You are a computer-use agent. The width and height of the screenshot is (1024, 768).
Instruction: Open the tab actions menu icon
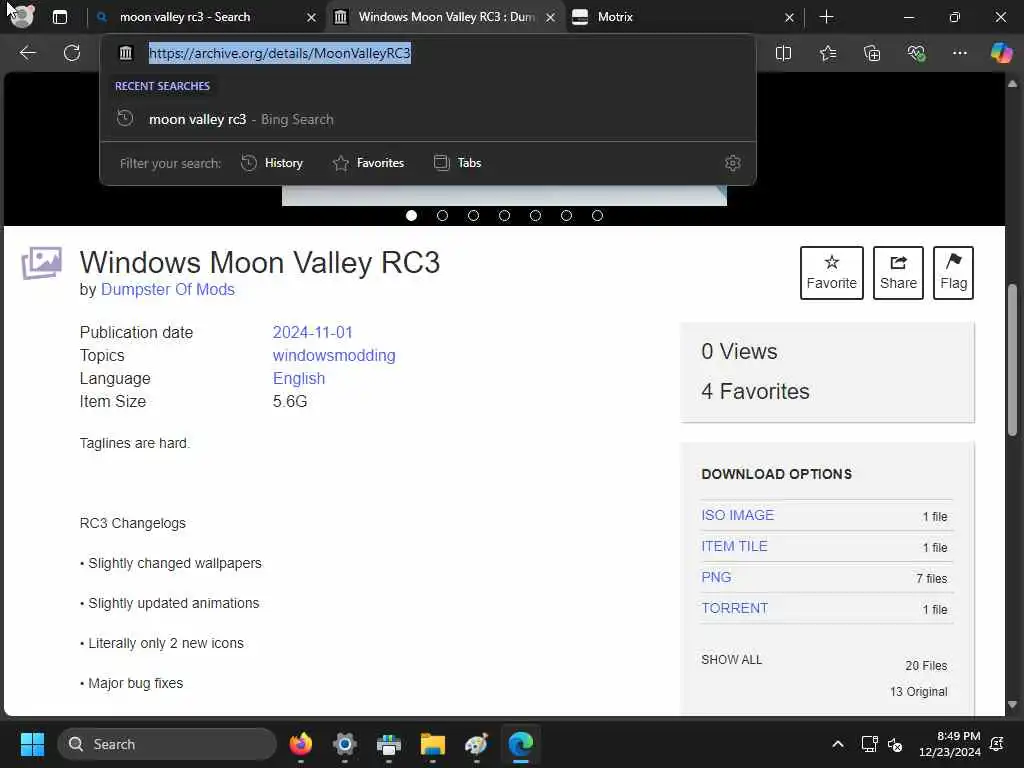pyautogui.click(x=59, y=17)
